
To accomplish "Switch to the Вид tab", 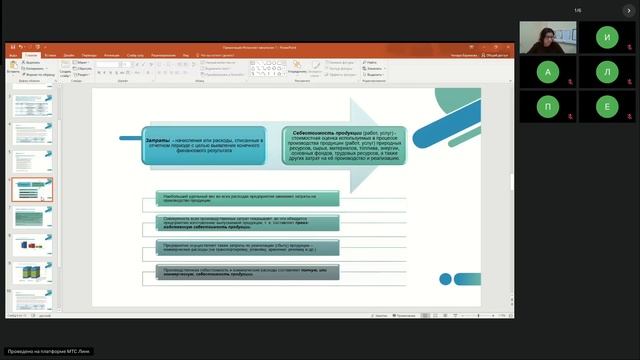I will point(186,55).
